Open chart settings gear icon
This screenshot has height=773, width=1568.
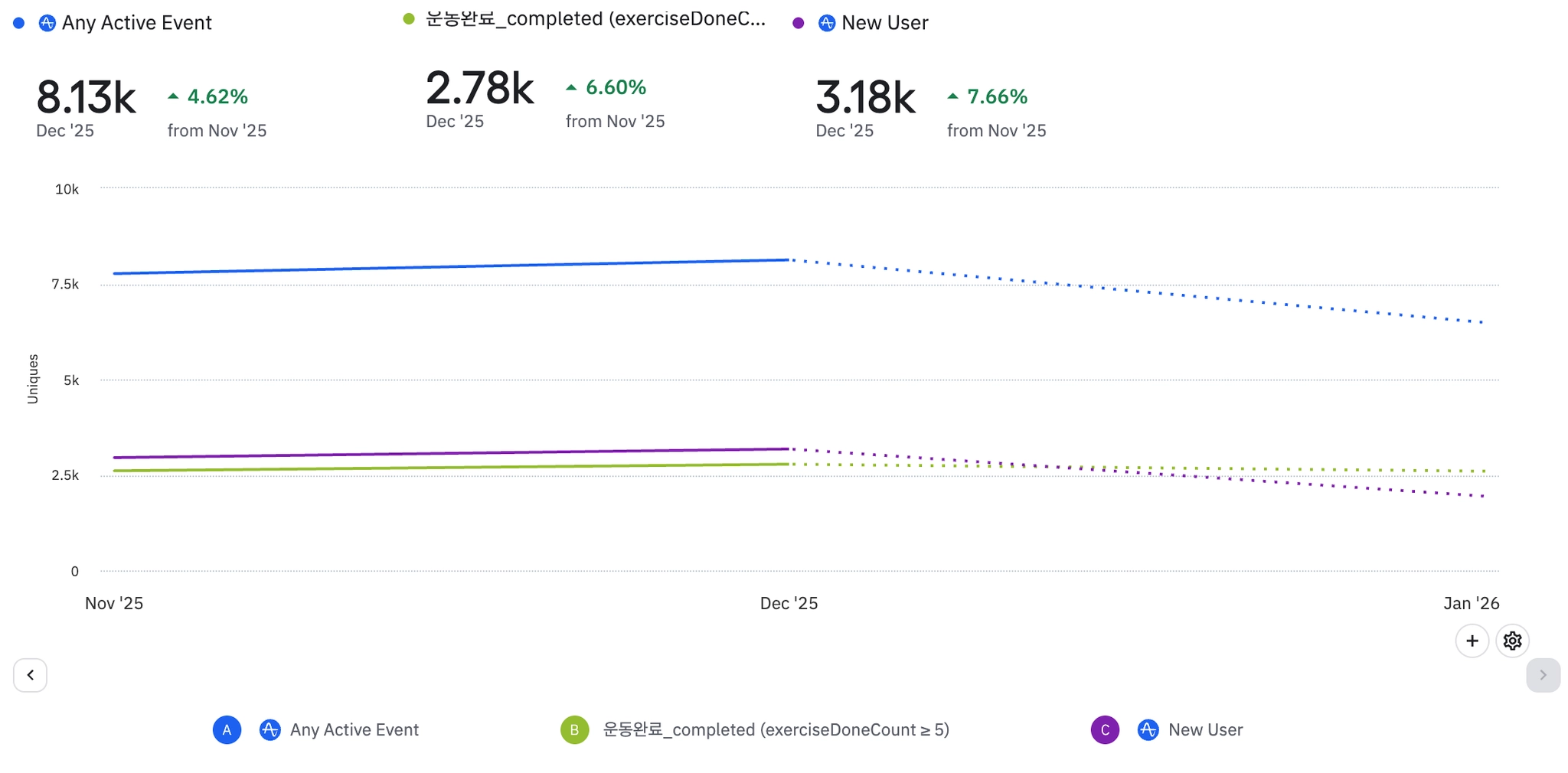1512,641
